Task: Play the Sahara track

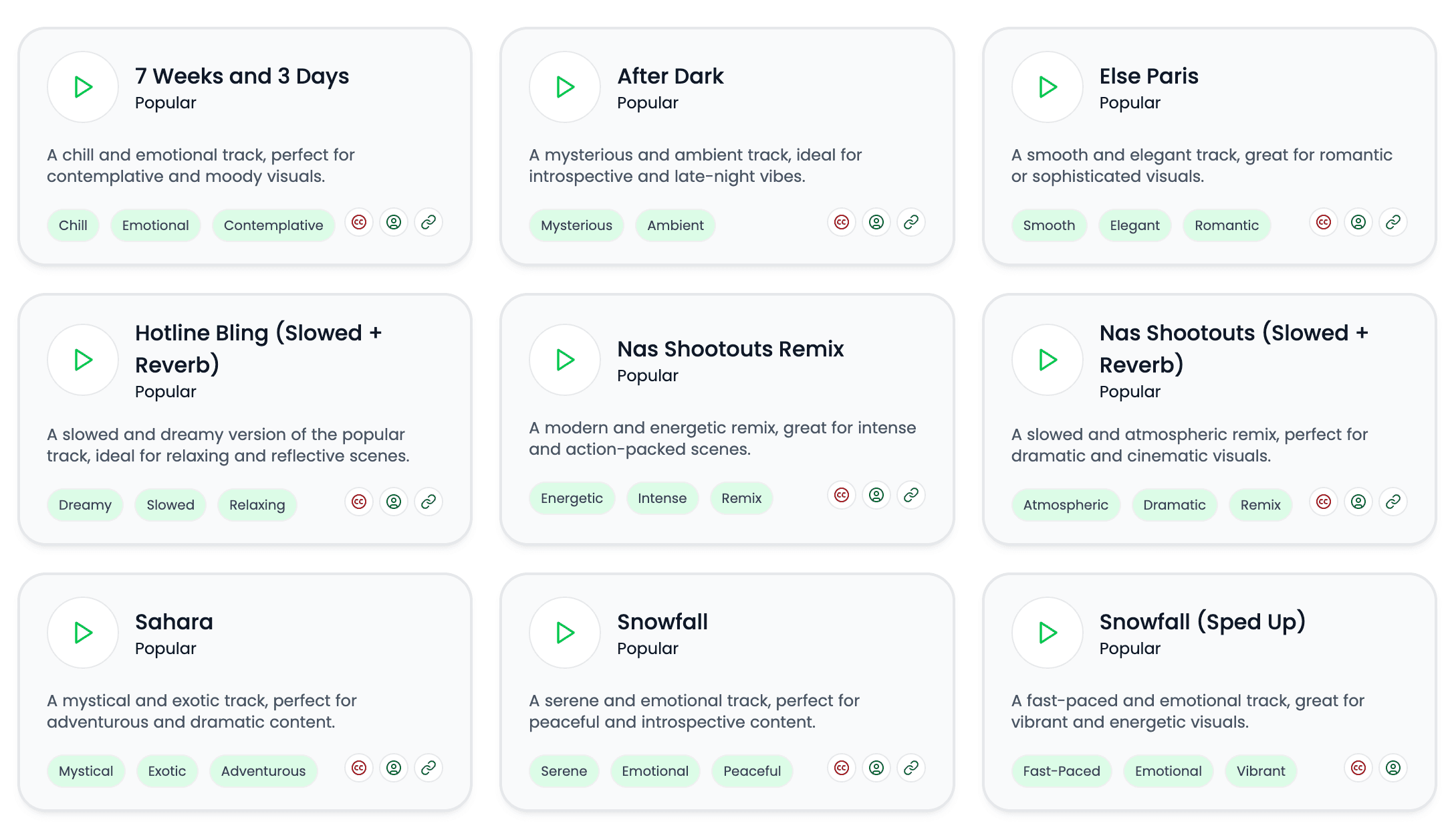Action: coord(83,633)
